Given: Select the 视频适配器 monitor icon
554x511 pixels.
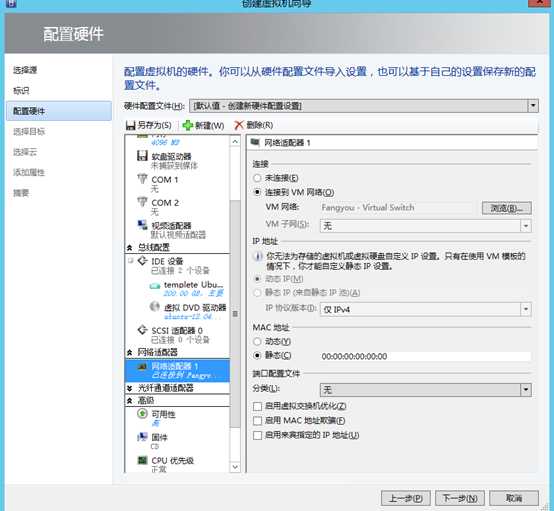Looking at the screenshot, I should coord(142,225).
